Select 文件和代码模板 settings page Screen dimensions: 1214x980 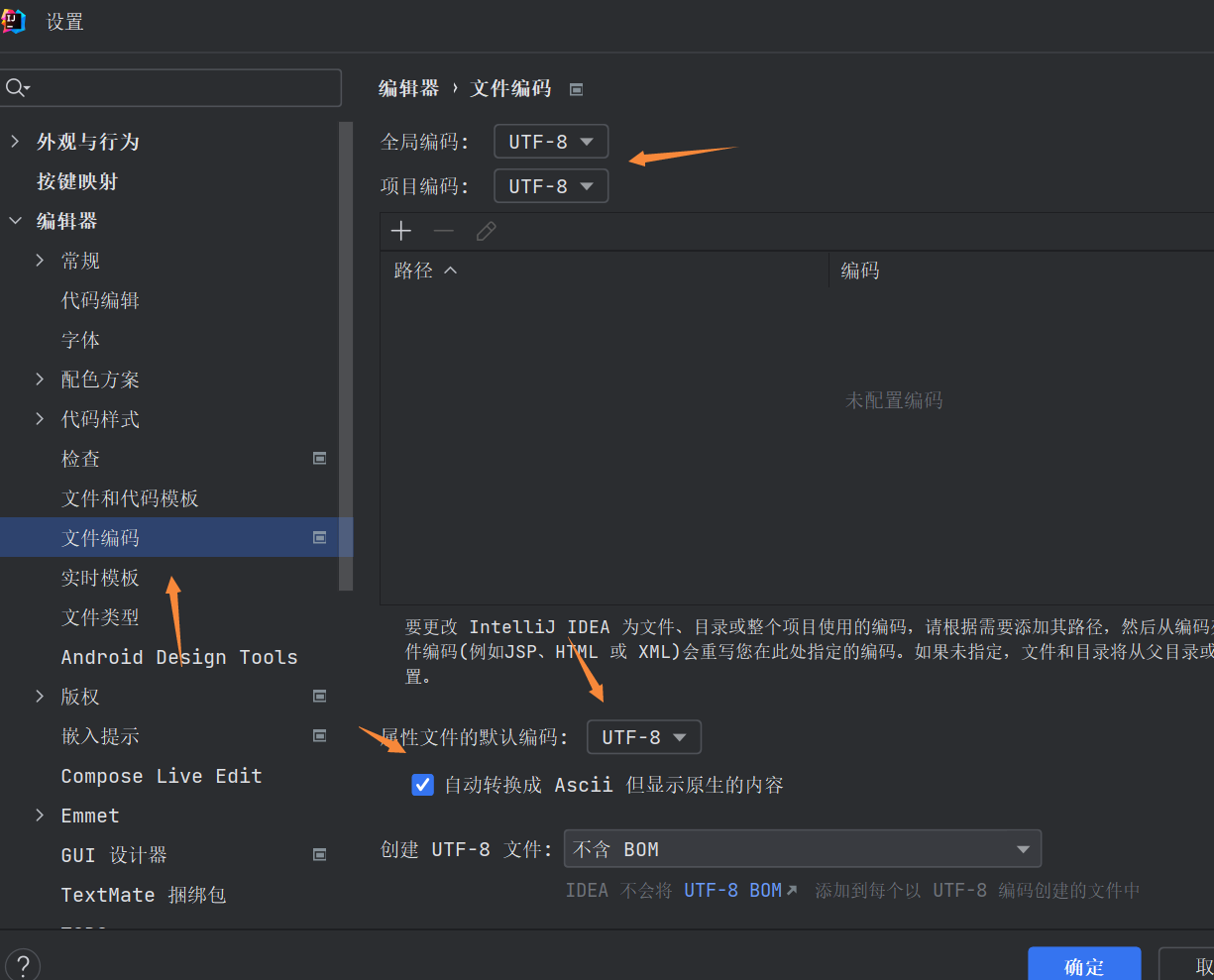click(130, 498)
